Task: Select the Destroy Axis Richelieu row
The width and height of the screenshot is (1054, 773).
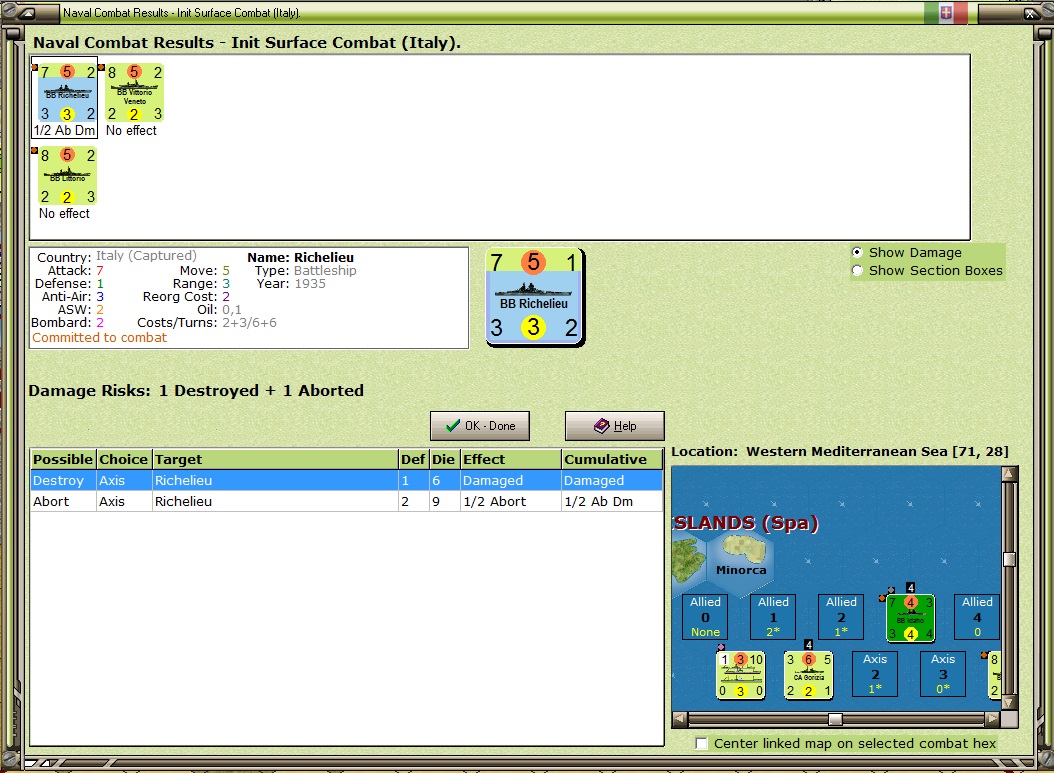Action: pos(346,481)
